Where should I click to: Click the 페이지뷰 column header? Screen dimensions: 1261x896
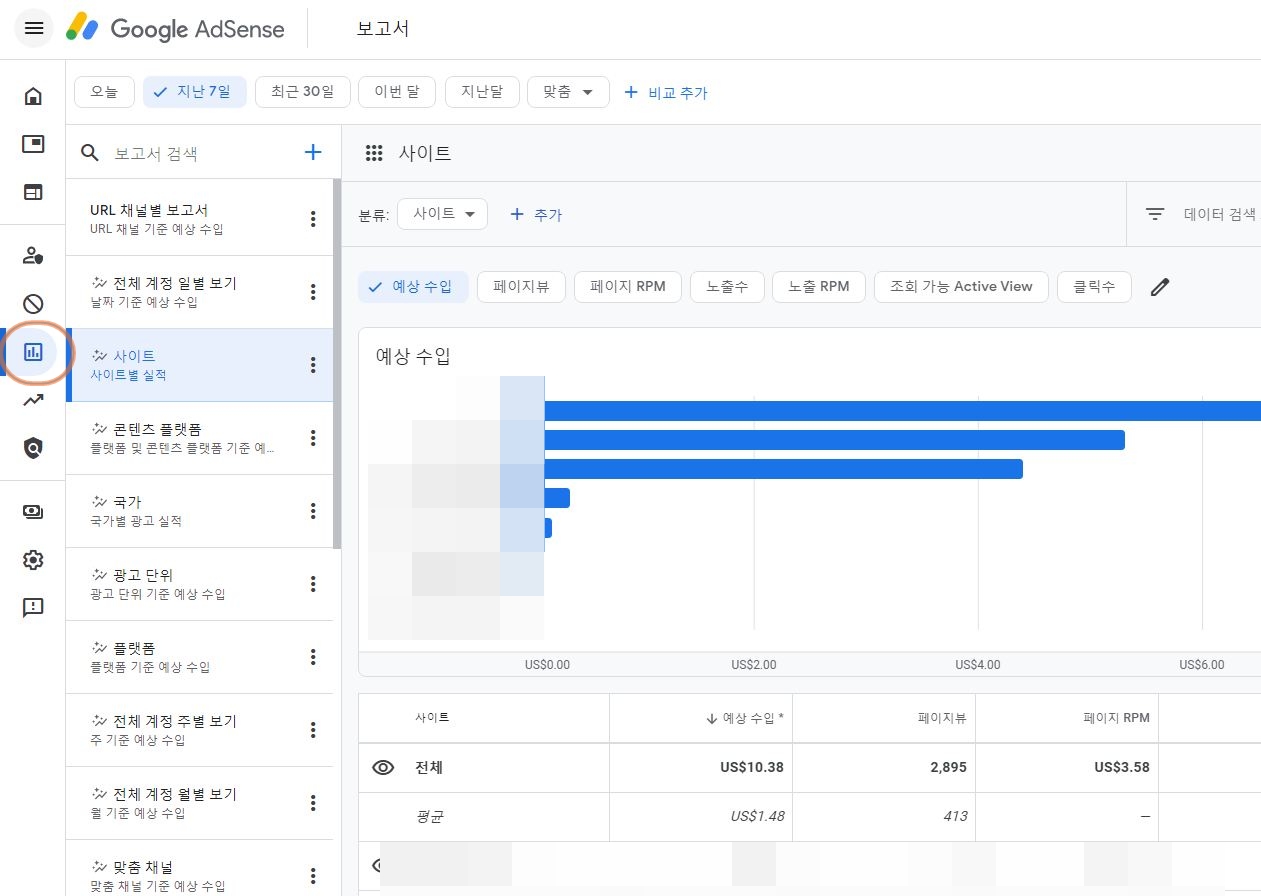(942, 718)
